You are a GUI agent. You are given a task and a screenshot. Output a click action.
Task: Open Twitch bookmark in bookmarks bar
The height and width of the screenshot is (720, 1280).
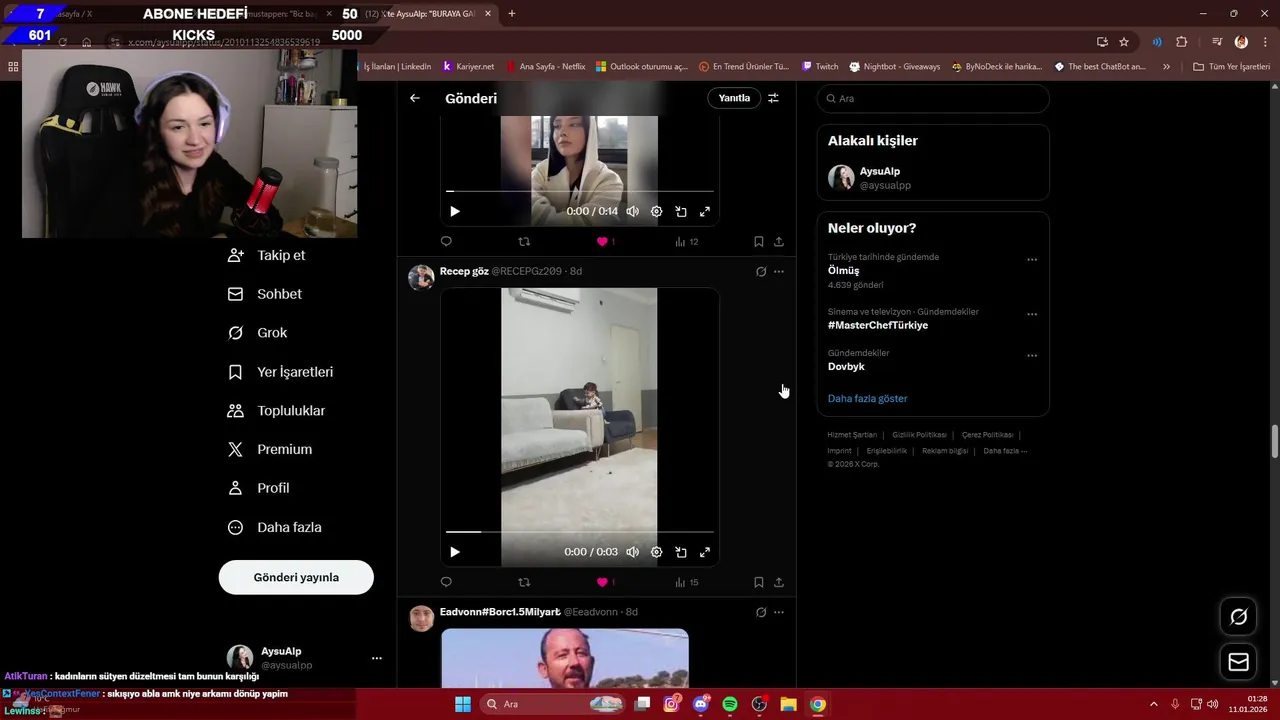click(x=820, y=67)
